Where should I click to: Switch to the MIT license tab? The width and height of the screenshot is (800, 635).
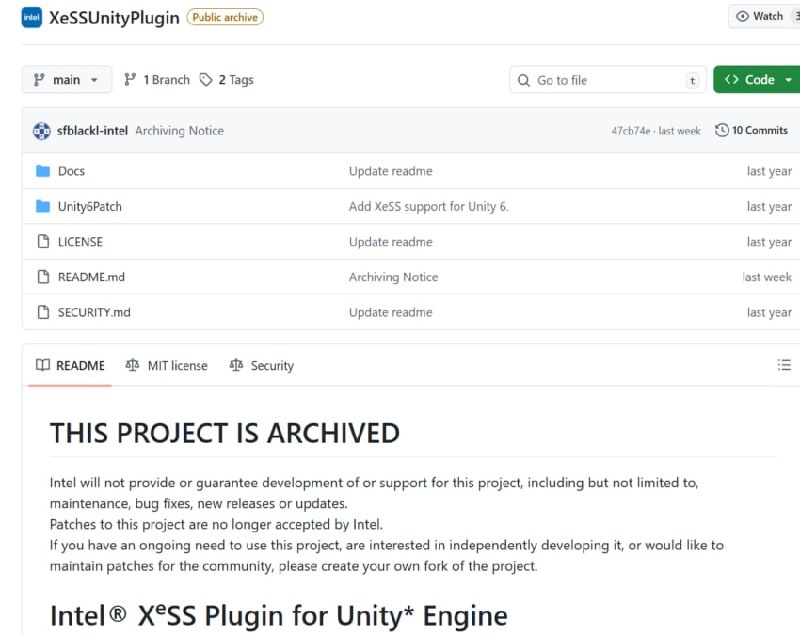167,366
